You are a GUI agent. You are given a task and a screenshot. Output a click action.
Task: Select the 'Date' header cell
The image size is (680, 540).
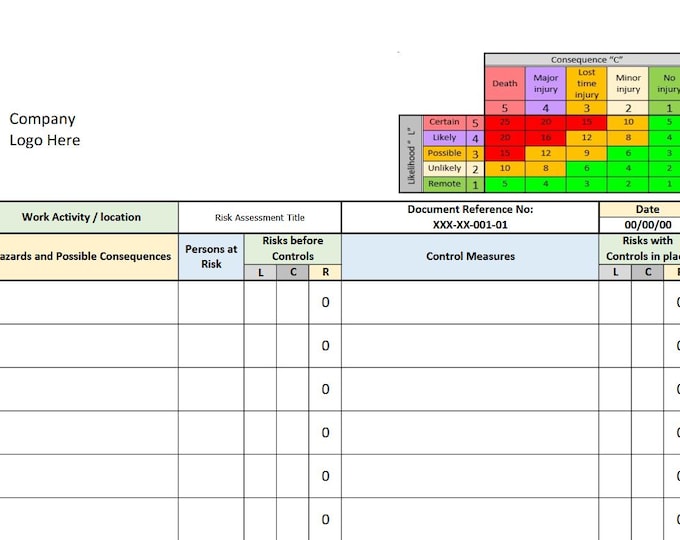[640, 209]
